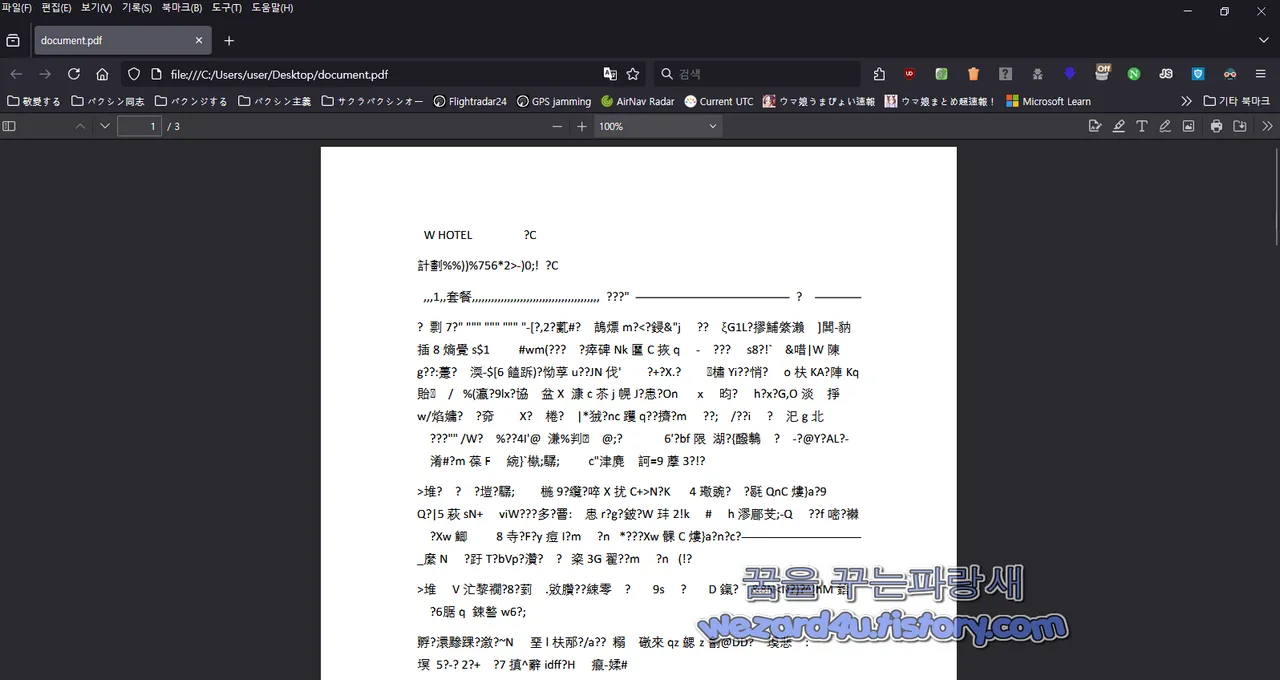
Task: Open tracking protection shield in address bar
Action: (x=134, y=74)
